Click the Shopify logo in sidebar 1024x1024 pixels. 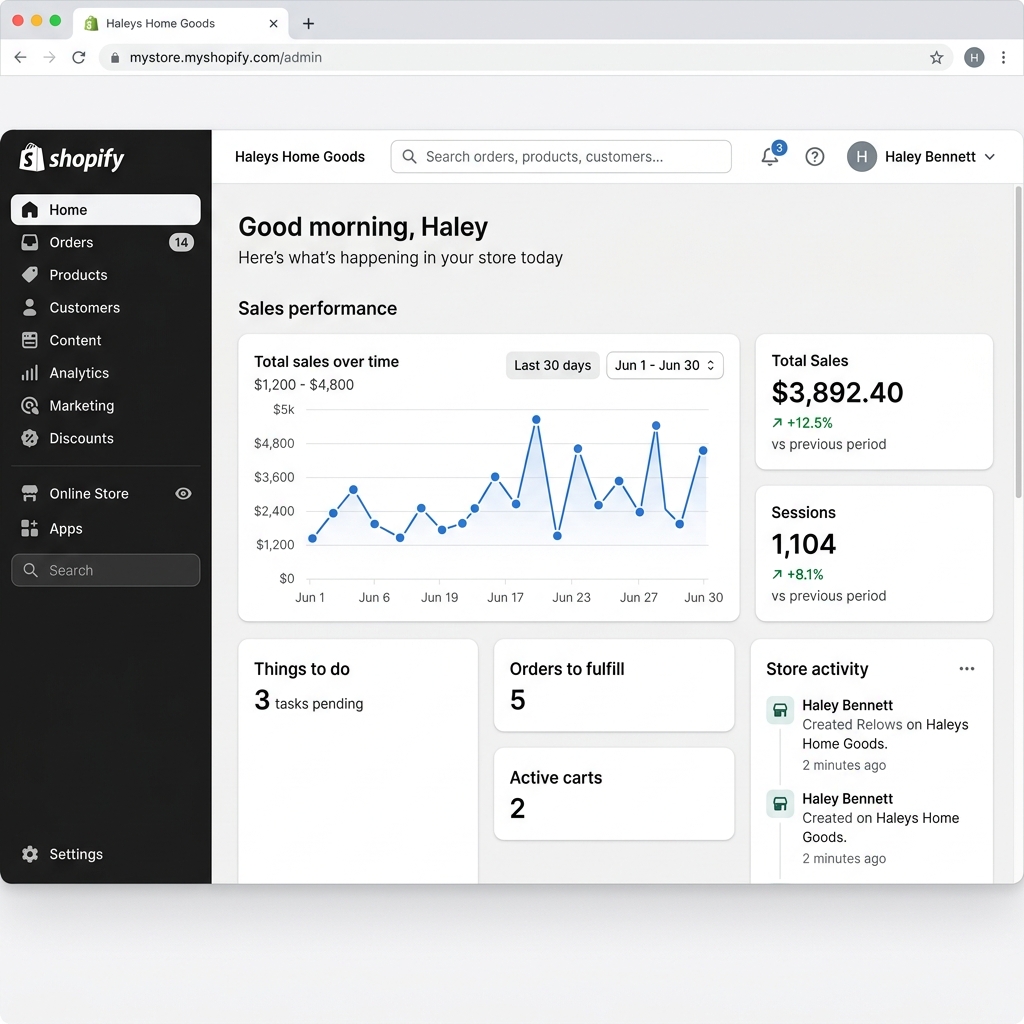pyautogui.click(x=71, y=158)
